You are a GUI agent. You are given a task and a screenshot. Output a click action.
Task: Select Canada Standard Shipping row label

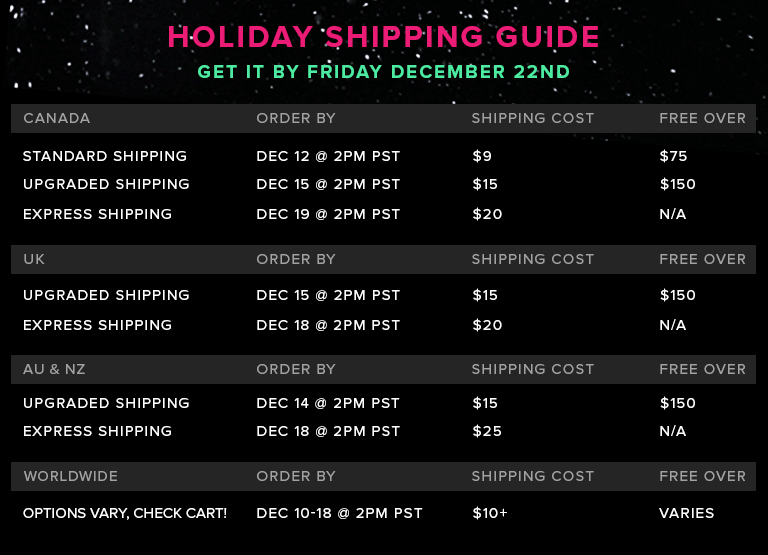(105, 156)
